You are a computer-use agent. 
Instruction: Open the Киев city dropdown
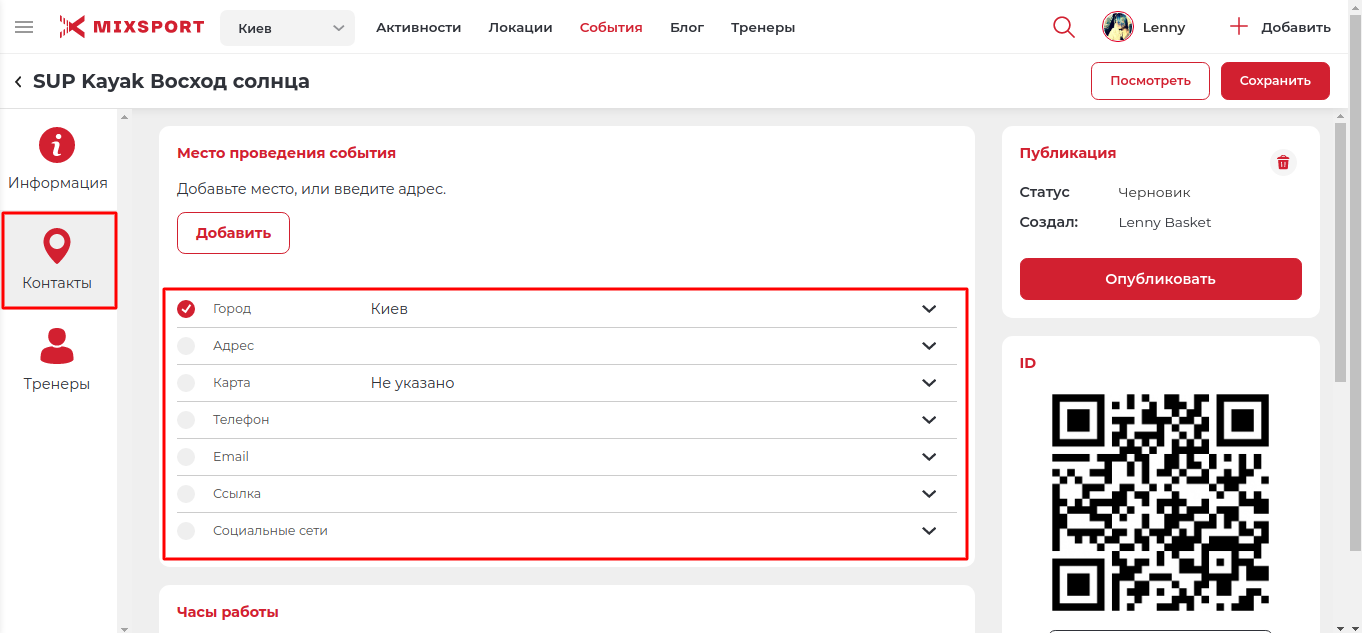pyautogui.click(x=287, y=28)
